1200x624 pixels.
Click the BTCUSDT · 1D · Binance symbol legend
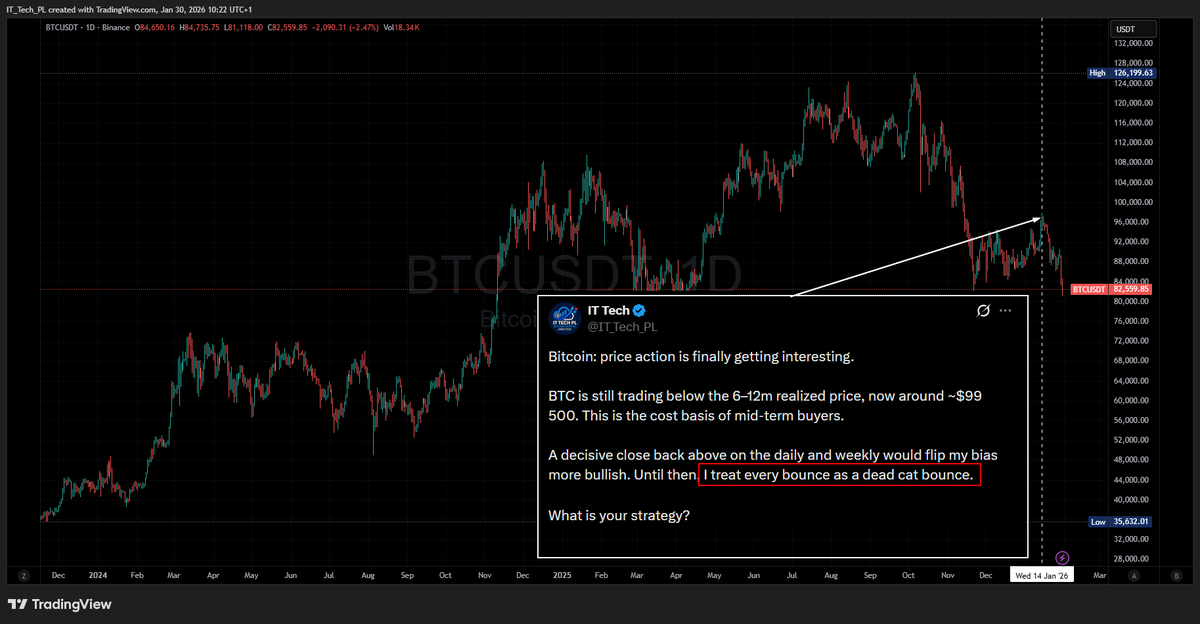pyautogui.click(x=89, y=27)
